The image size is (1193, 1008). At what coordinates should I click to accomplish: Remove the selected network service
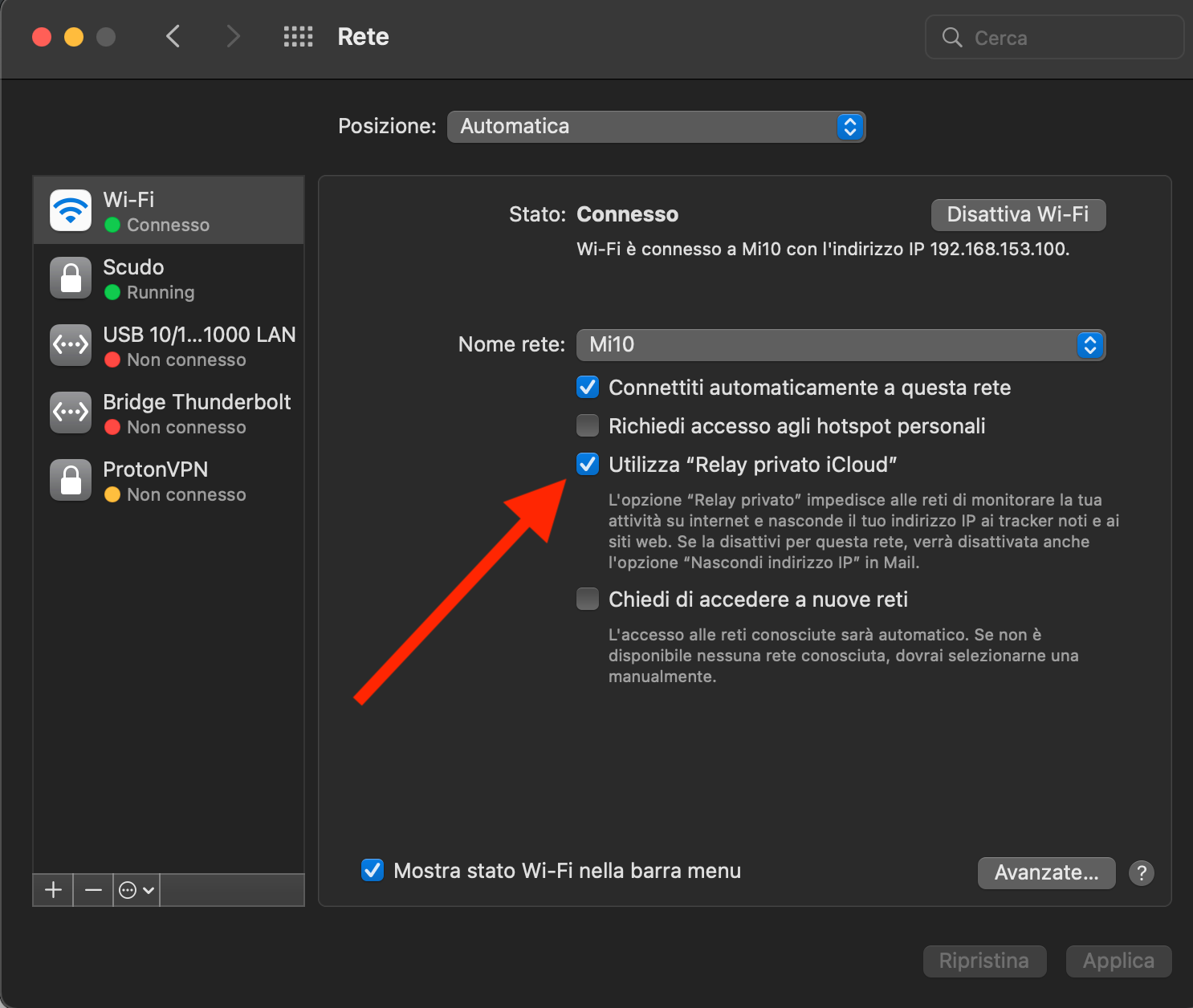coord(93,890)
